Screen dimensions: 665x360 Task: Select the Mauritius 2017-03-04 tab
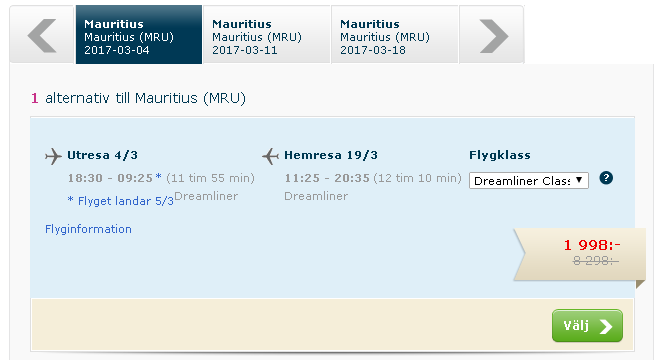click(139, 35)
